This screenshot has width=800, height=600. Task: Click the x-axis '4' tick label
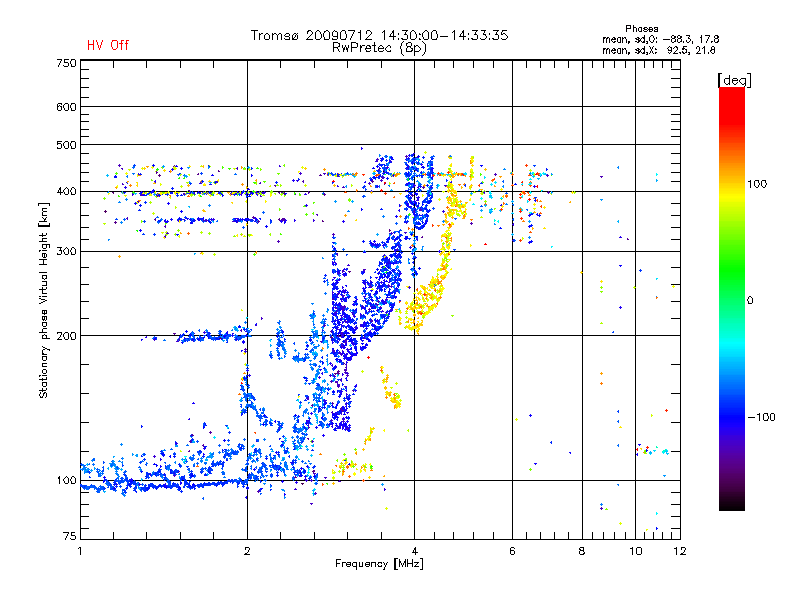415,551
